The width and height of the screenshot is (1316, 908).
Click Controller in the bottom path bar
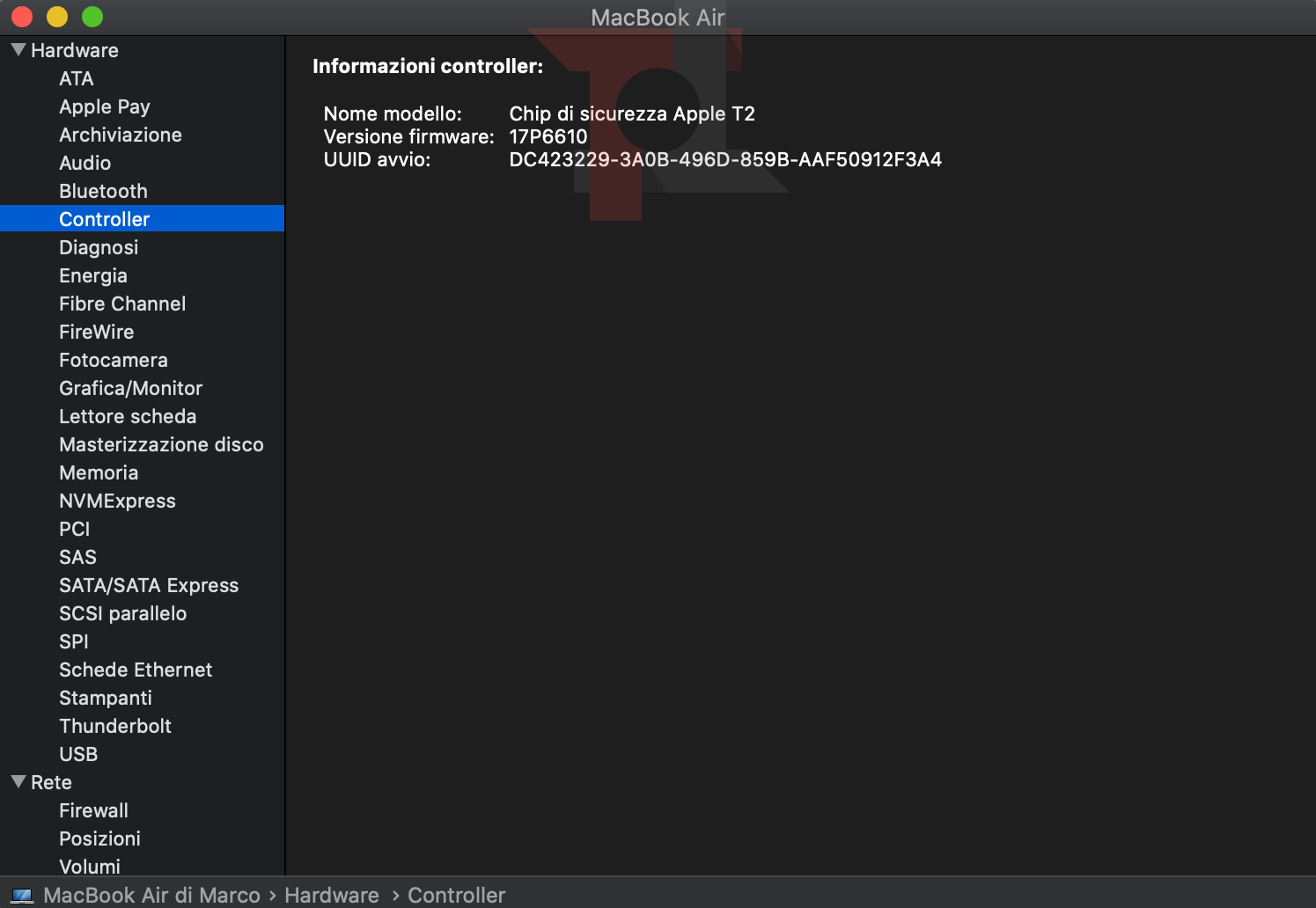(x=456, y=896)
